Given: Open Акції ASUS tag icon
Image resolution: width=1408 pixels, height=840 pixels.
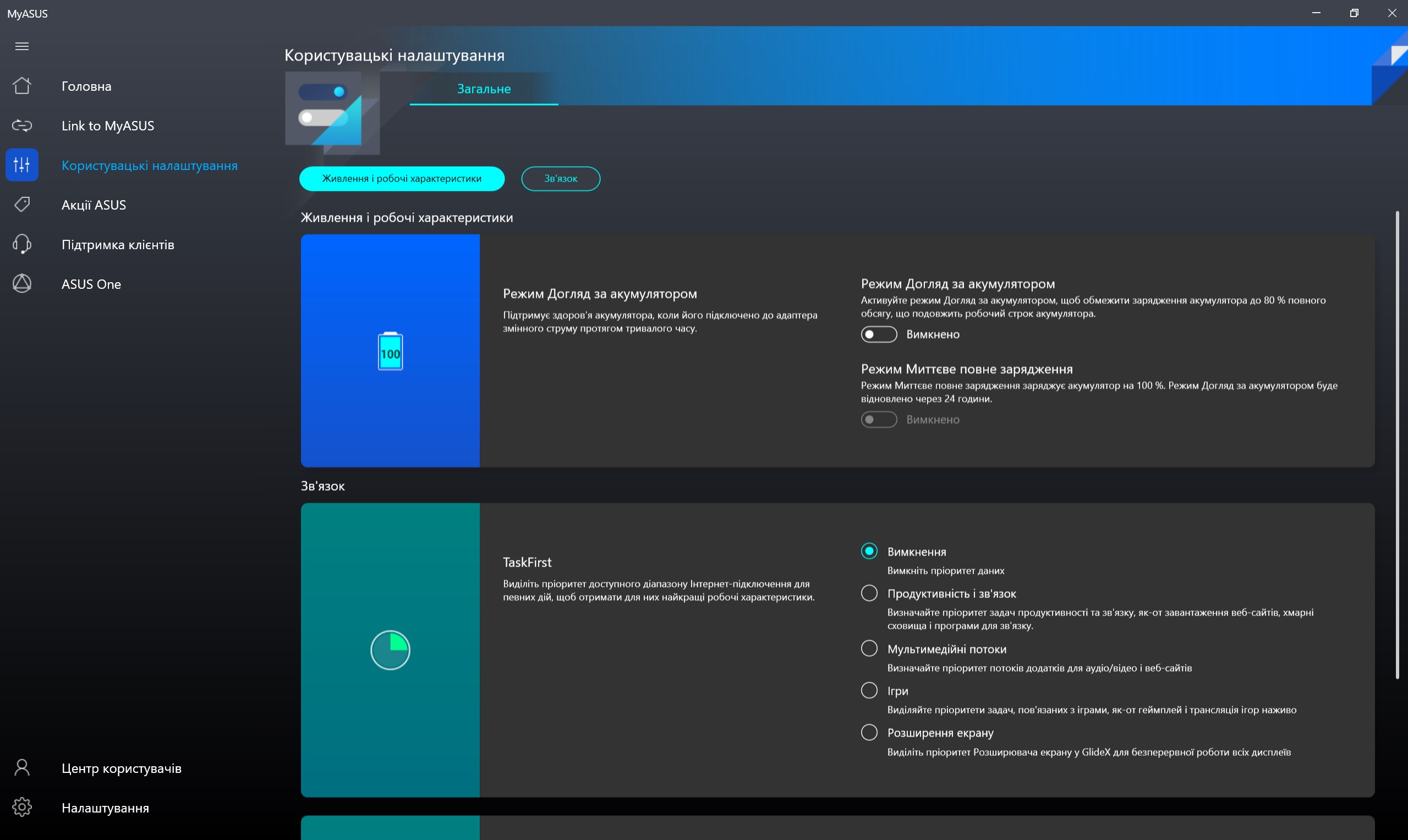Looking at the screenshot, I should [21, 204].
